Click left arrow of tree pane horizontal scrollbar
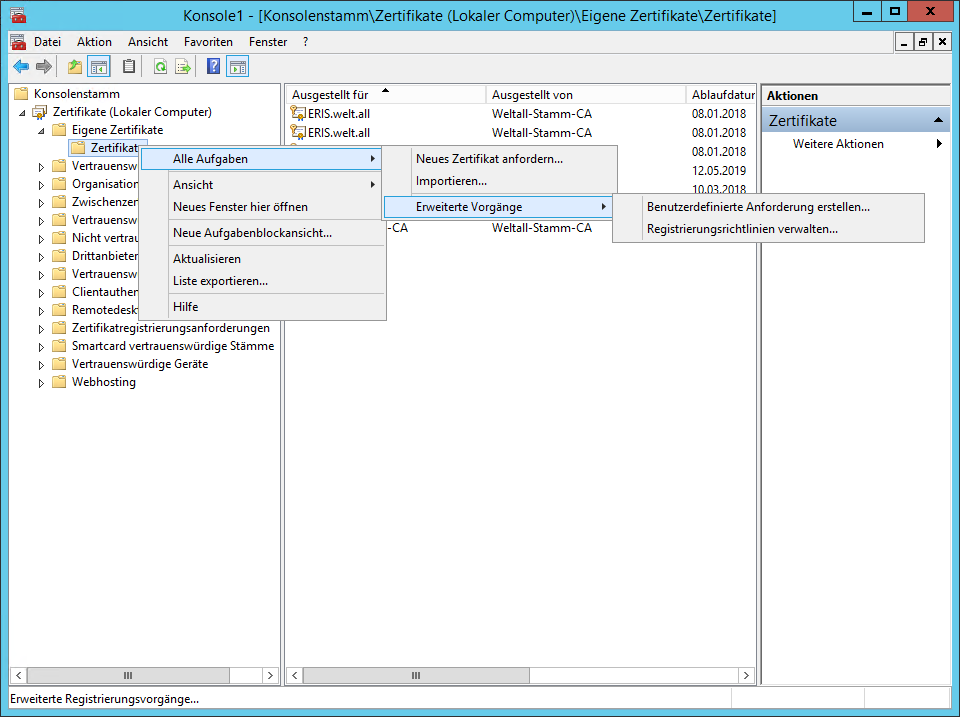 click(18, 675)
